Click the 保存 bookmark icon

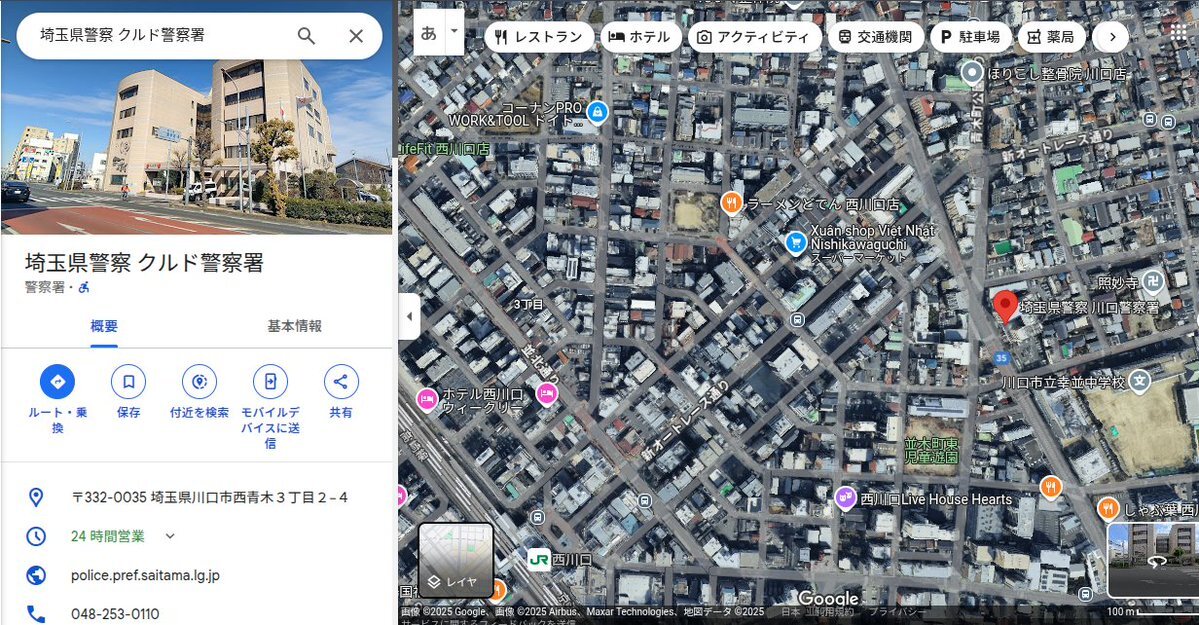pos(128,381)
